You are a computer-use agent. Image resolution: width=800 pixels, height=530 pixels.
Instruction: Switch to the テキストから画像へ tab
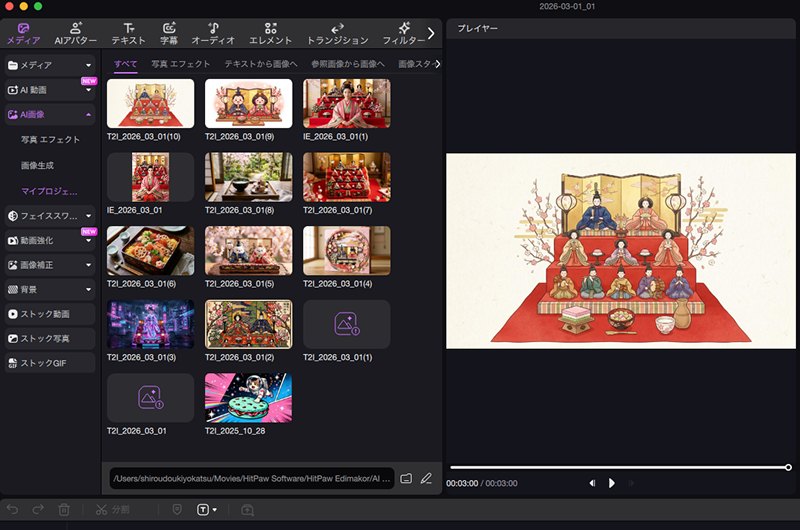point(262,64)
